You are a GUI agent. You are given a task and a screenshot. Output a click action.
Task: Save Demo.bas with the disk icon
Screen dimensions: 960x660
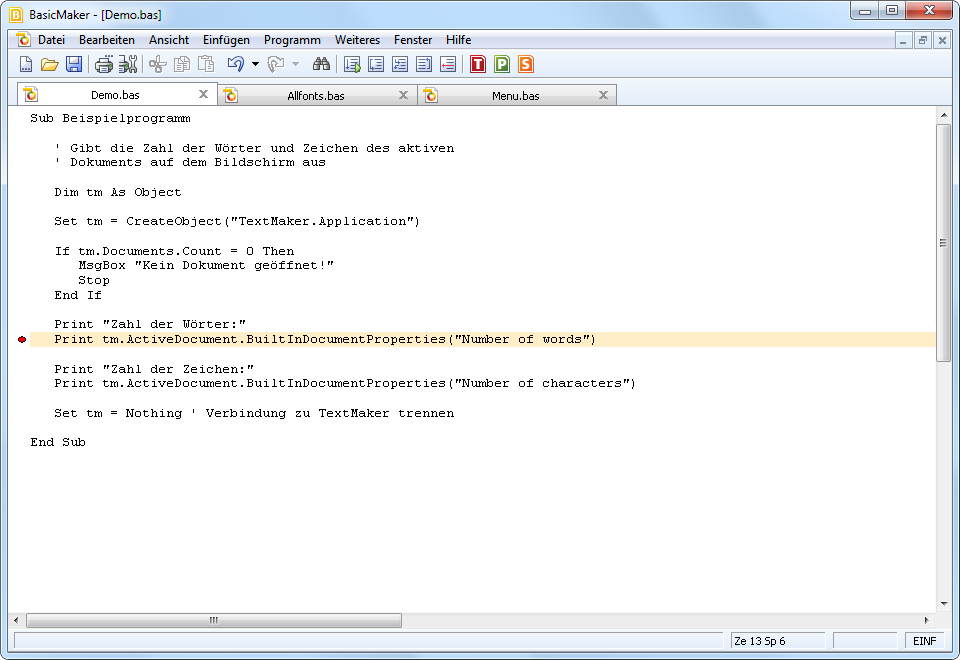[74, 63]
